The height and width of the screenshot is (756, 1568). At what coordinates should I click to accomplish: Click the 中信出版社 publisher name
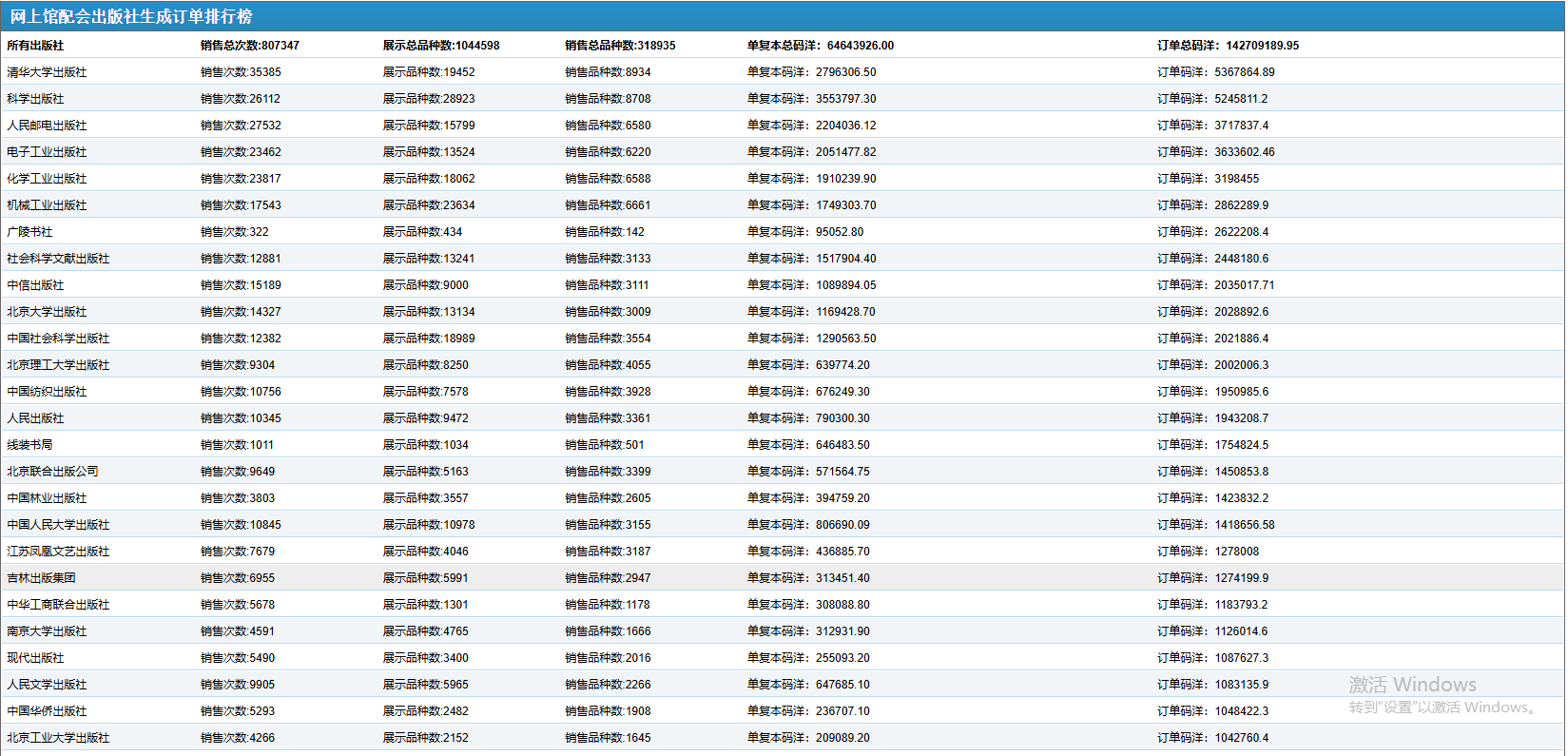[35, 285]
